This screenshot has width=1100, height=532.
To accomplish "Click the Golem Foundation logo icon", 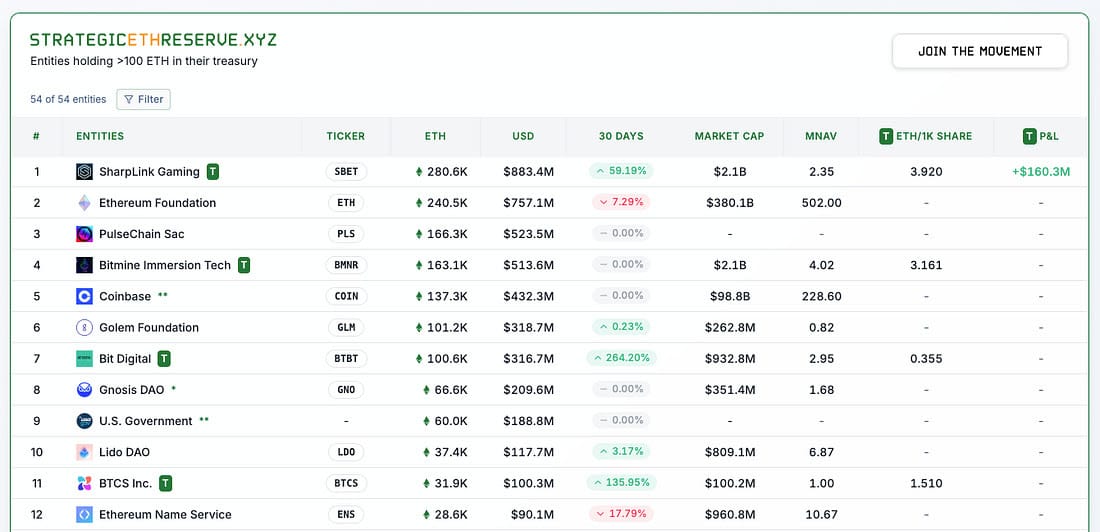I will [x=84, y=327].
